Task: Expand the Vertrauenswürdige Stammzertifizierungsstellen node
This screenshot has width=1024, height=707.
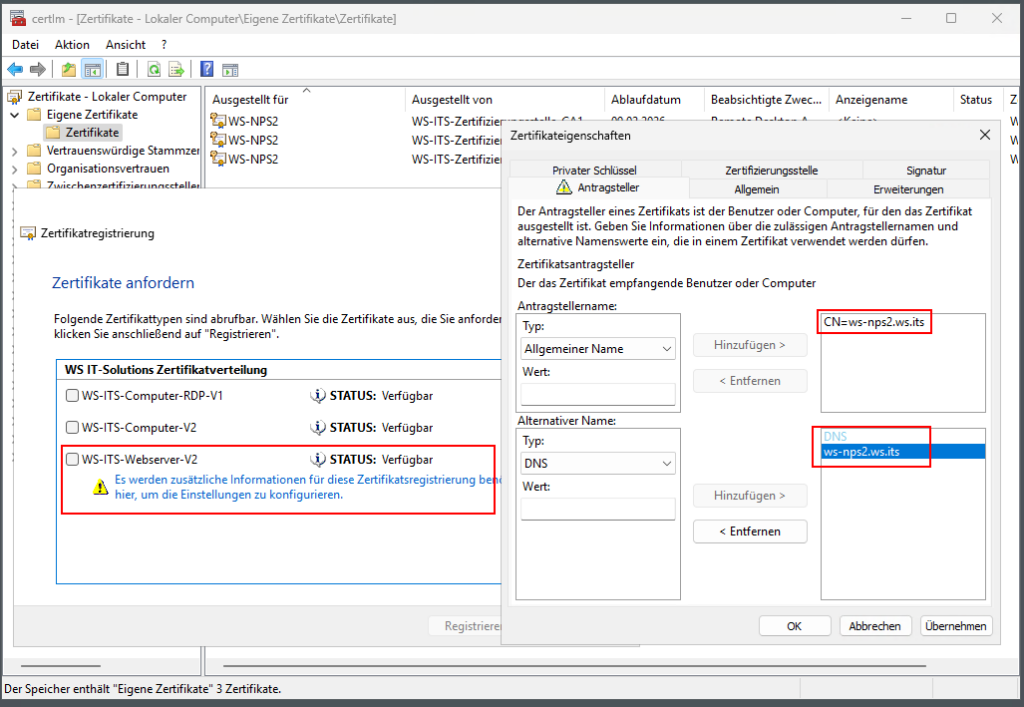Action: tap(14, 151)
